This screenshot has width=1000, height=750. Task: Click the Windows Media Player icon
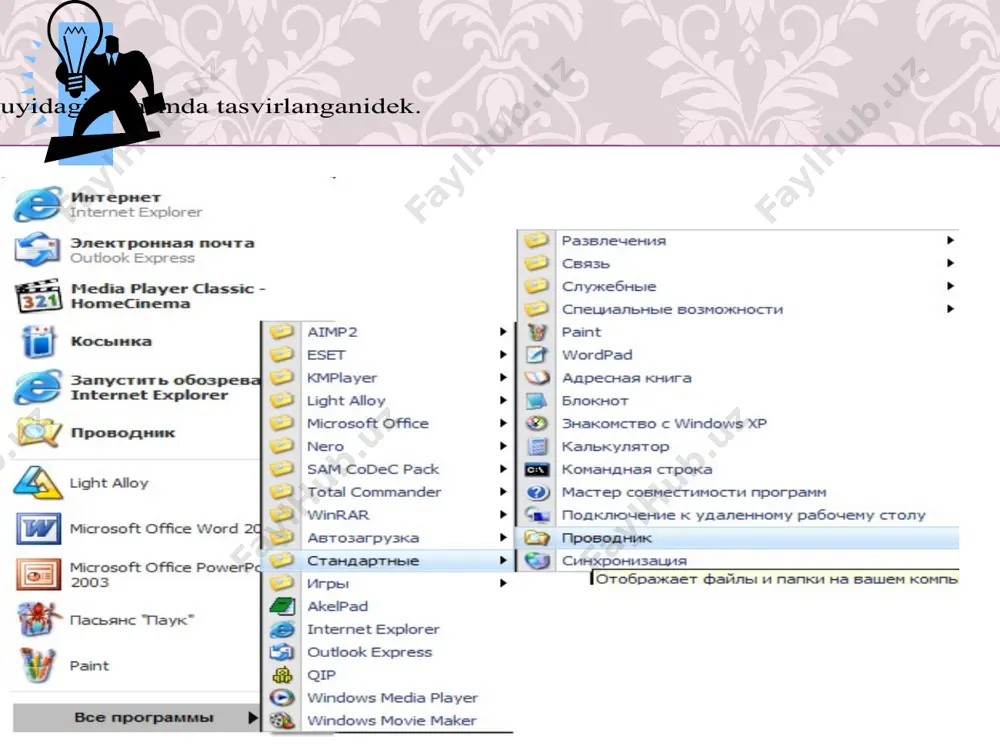282,698
